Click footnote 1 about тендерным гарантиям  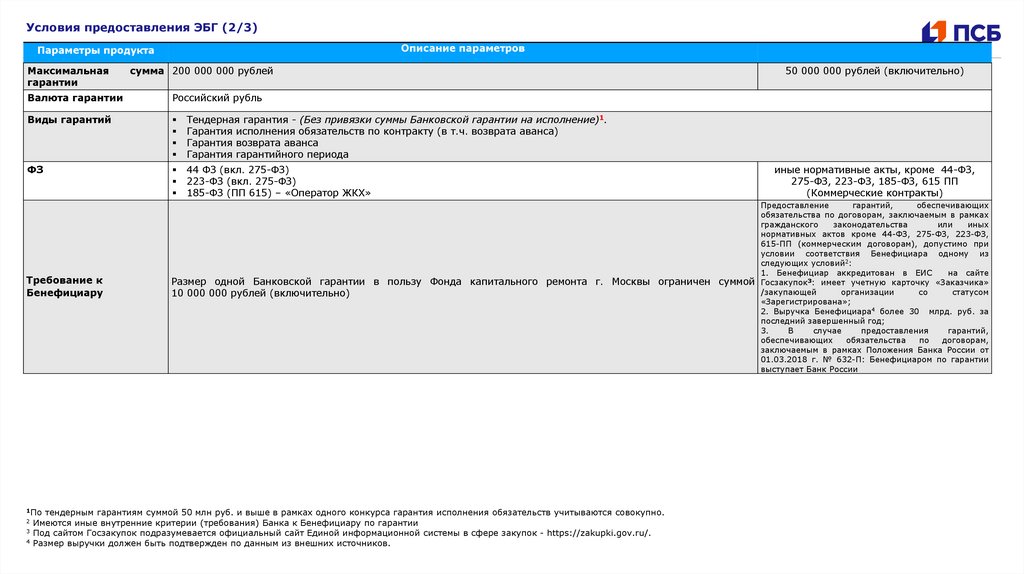pyautogui.click(x=345, y=513)
